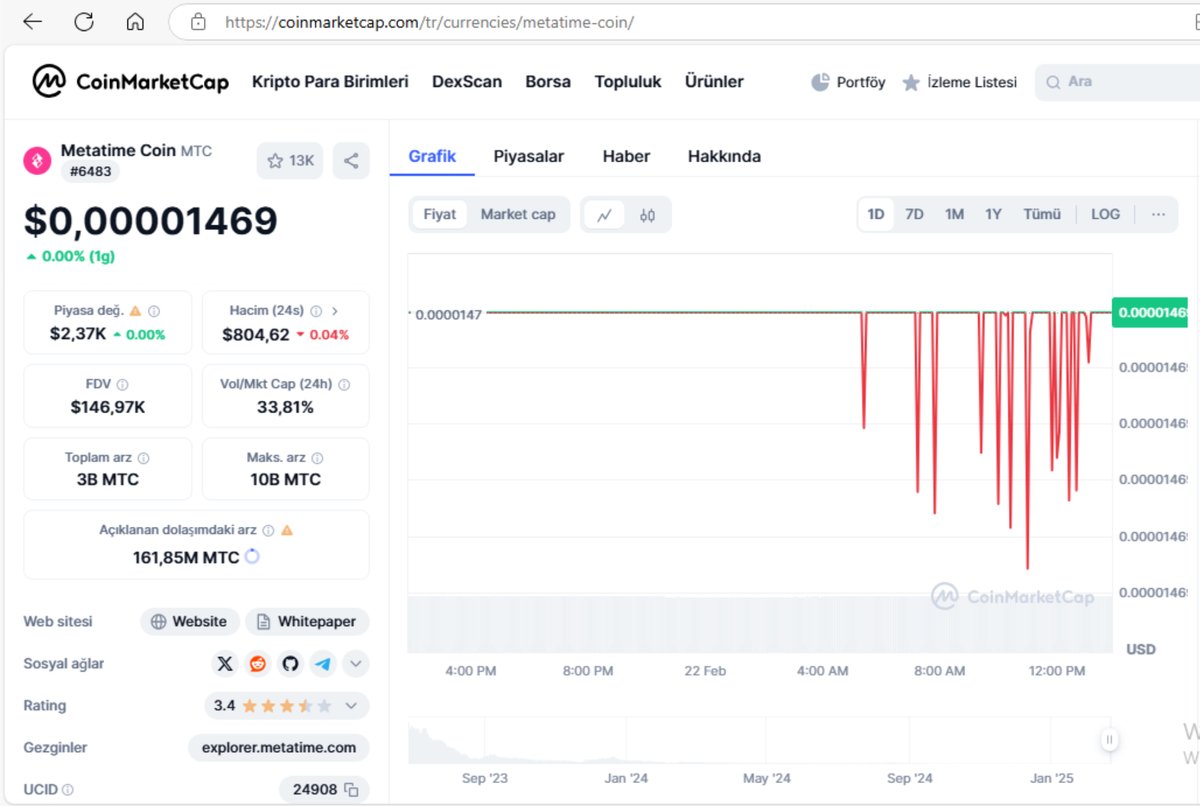The width and height of the screenshot is (1200, 806).
Task: Click the share icon button
Action: click(x=351, y=160)
